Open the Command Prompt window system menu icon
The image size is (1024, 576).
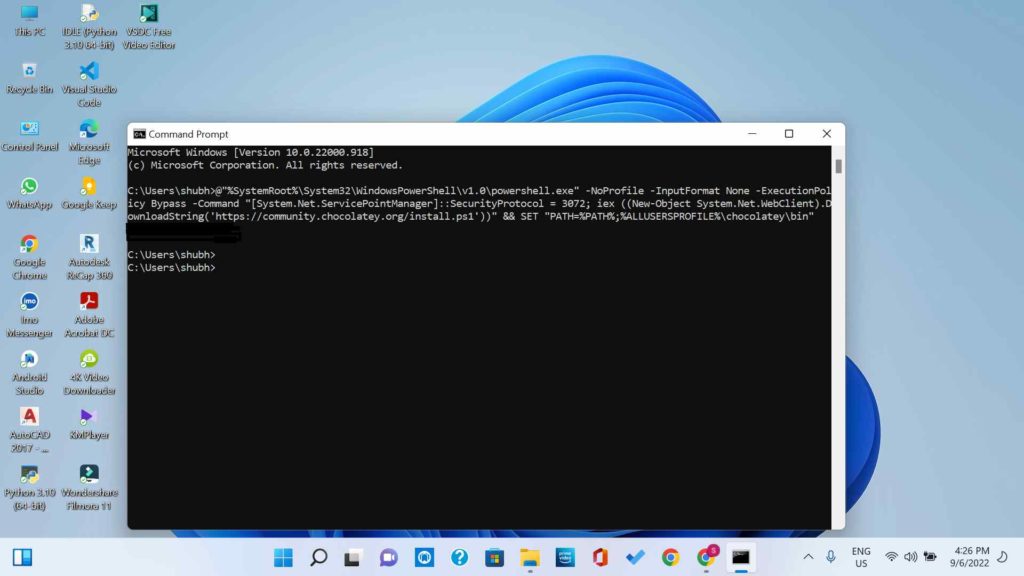(139, 134)
